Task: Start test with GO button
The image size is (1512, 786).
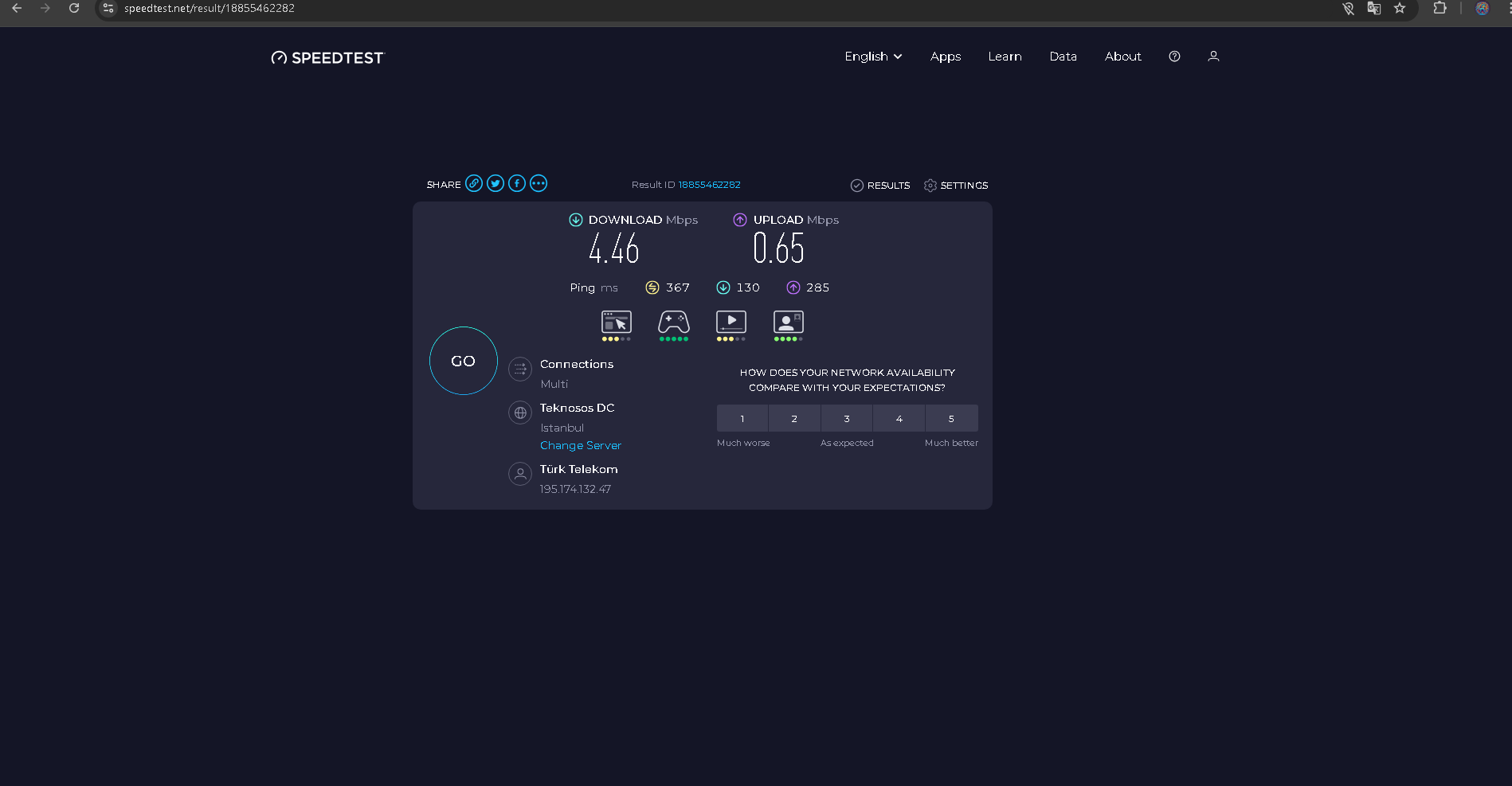Action: [464, 361]
